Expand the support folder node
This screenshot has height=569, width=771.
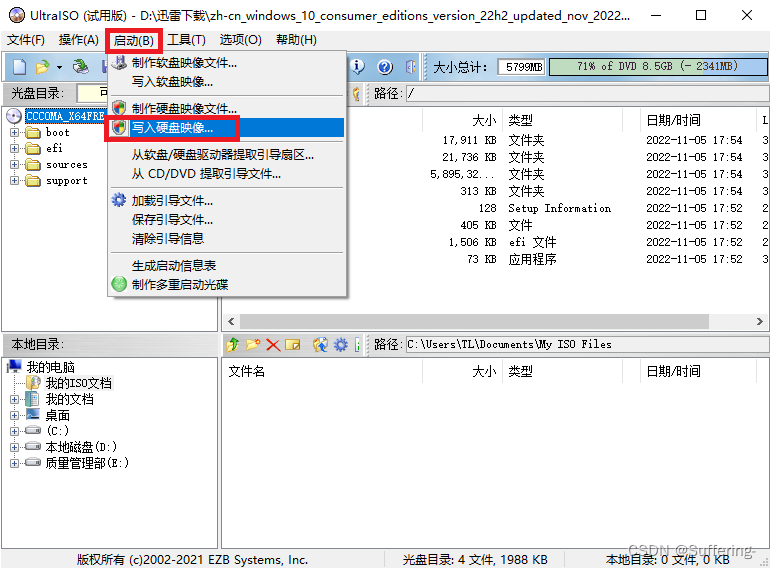point(14,181)
